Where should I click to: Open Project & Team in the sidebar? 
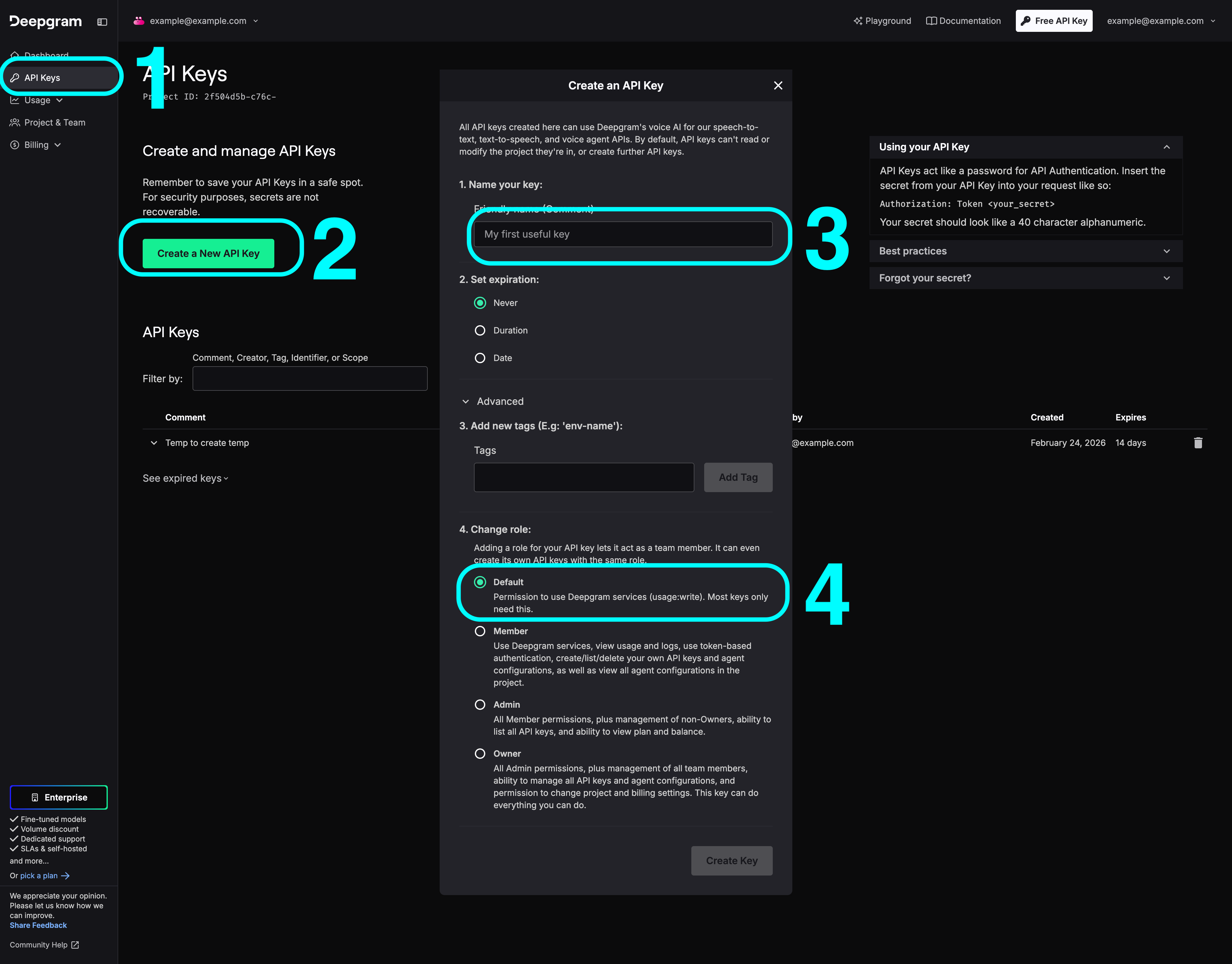(x=54, y=122)
